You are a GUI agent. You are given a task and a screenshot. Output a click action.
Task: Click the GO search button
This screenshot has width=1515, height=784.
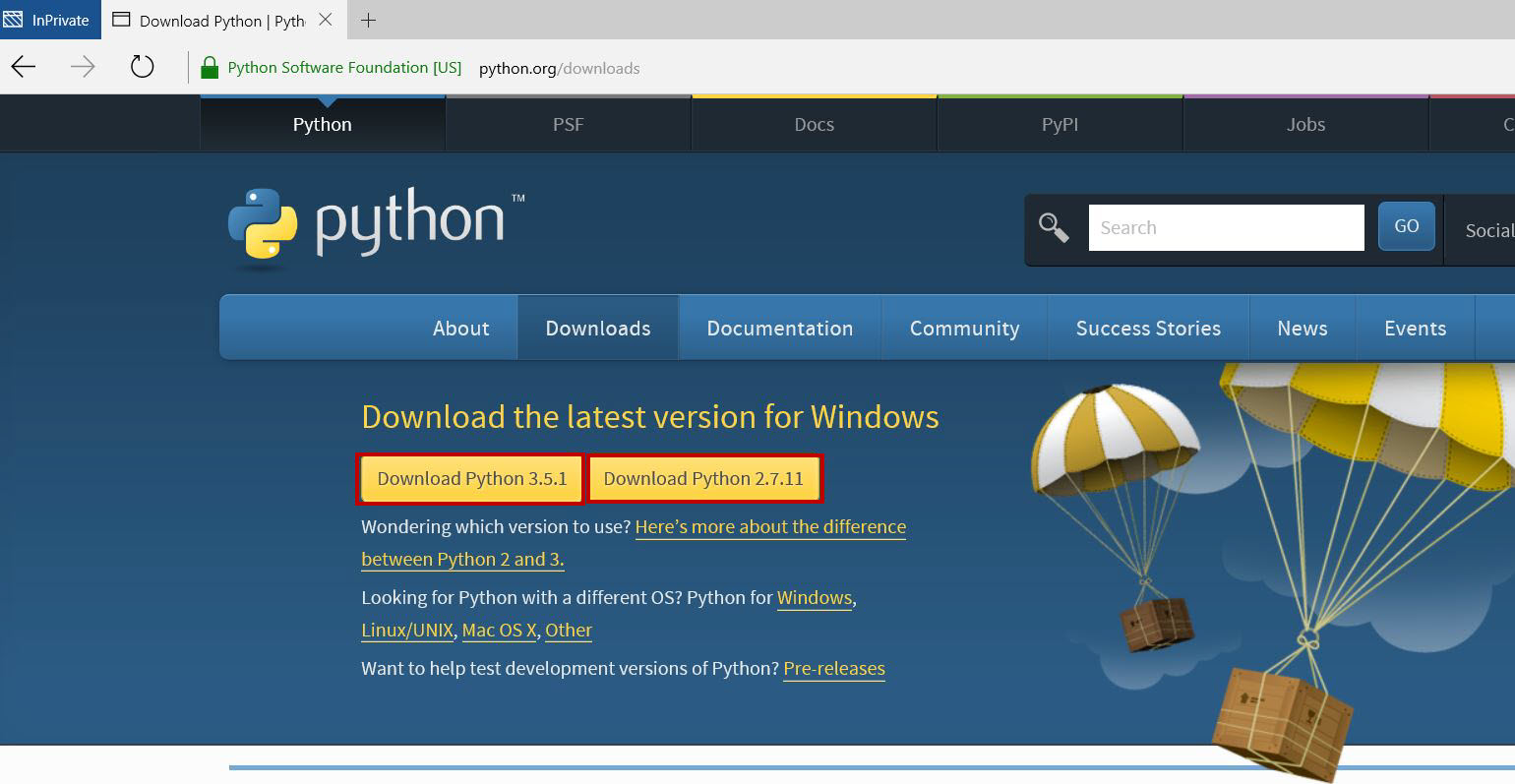point(1407,226)
